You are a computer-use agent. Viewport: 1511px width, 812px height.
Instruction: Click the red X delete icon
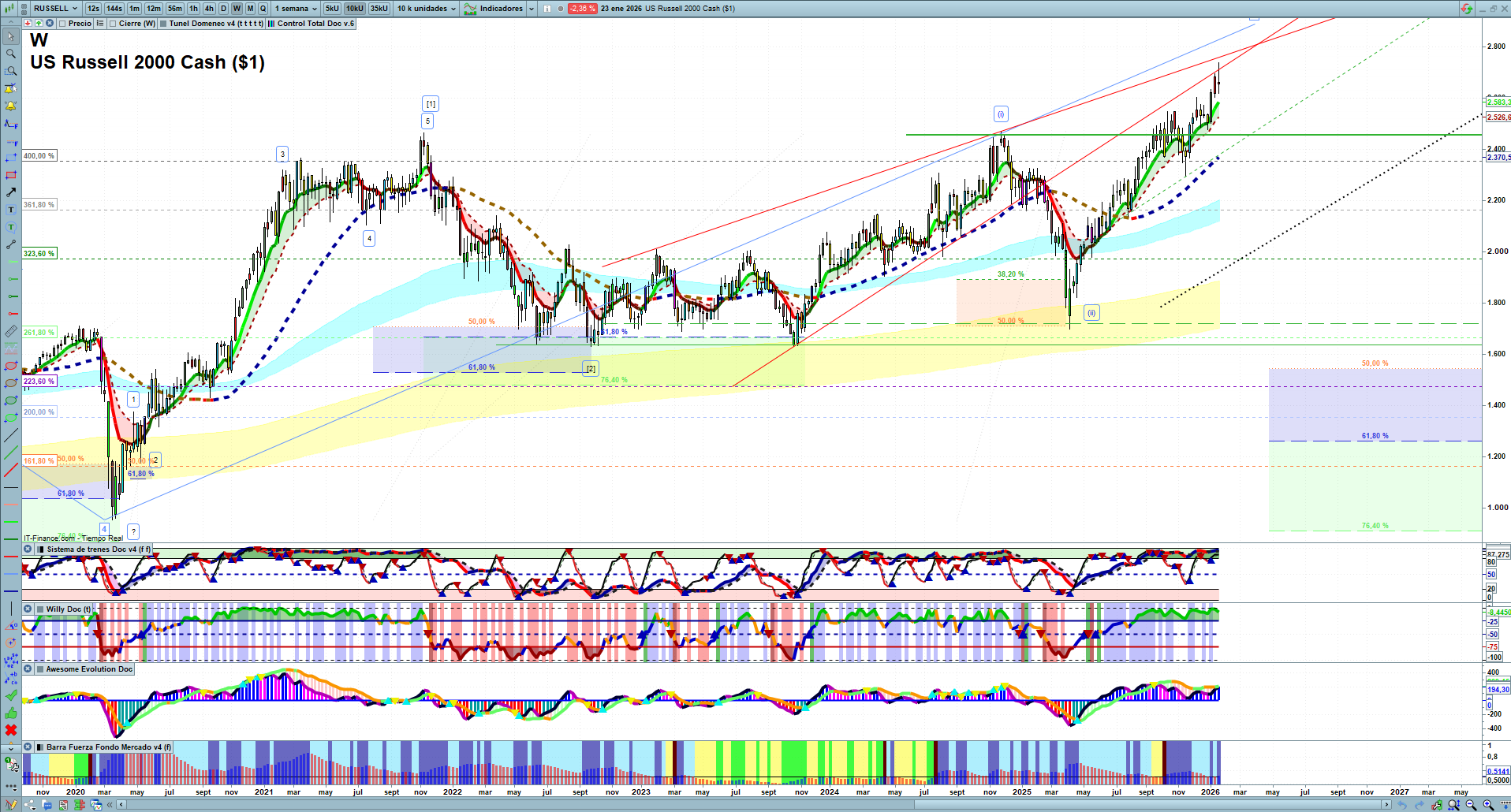click(x=11, y=730)
